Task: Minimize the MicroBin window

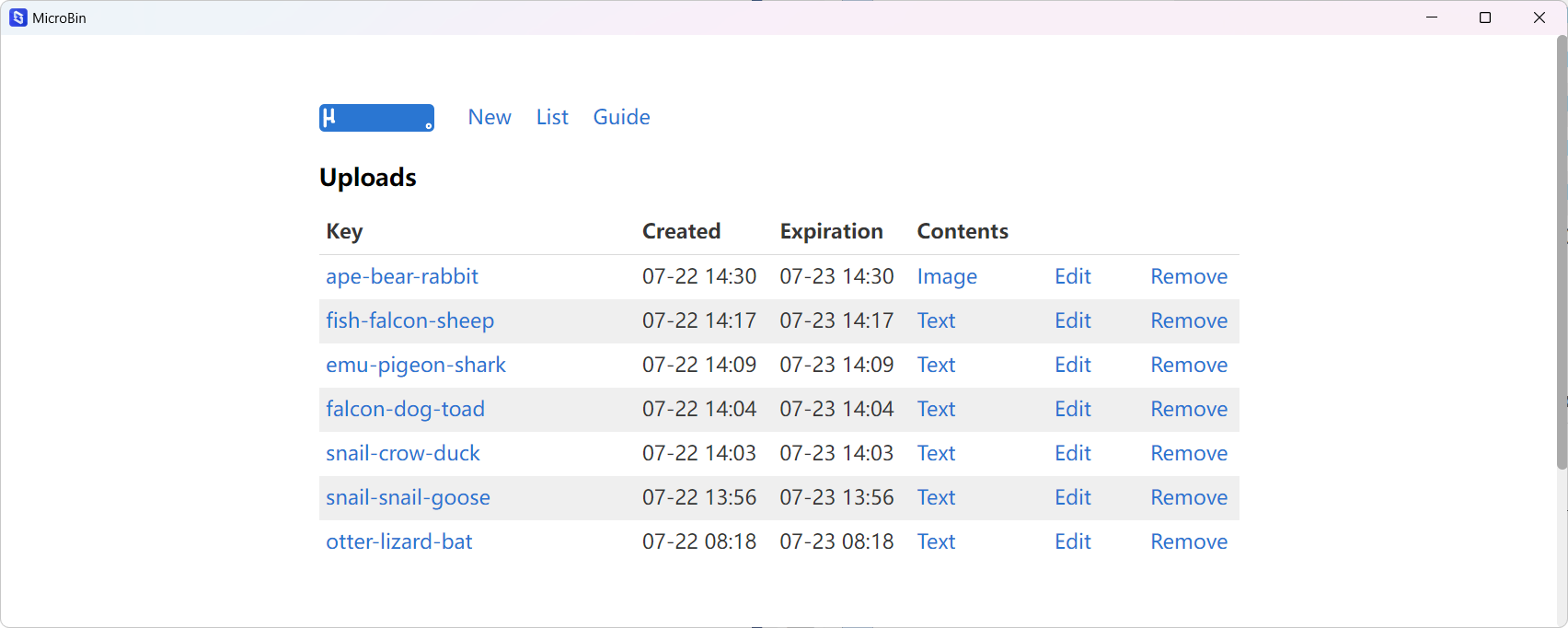Action: pyautogui.click(x=1432, y=17)
